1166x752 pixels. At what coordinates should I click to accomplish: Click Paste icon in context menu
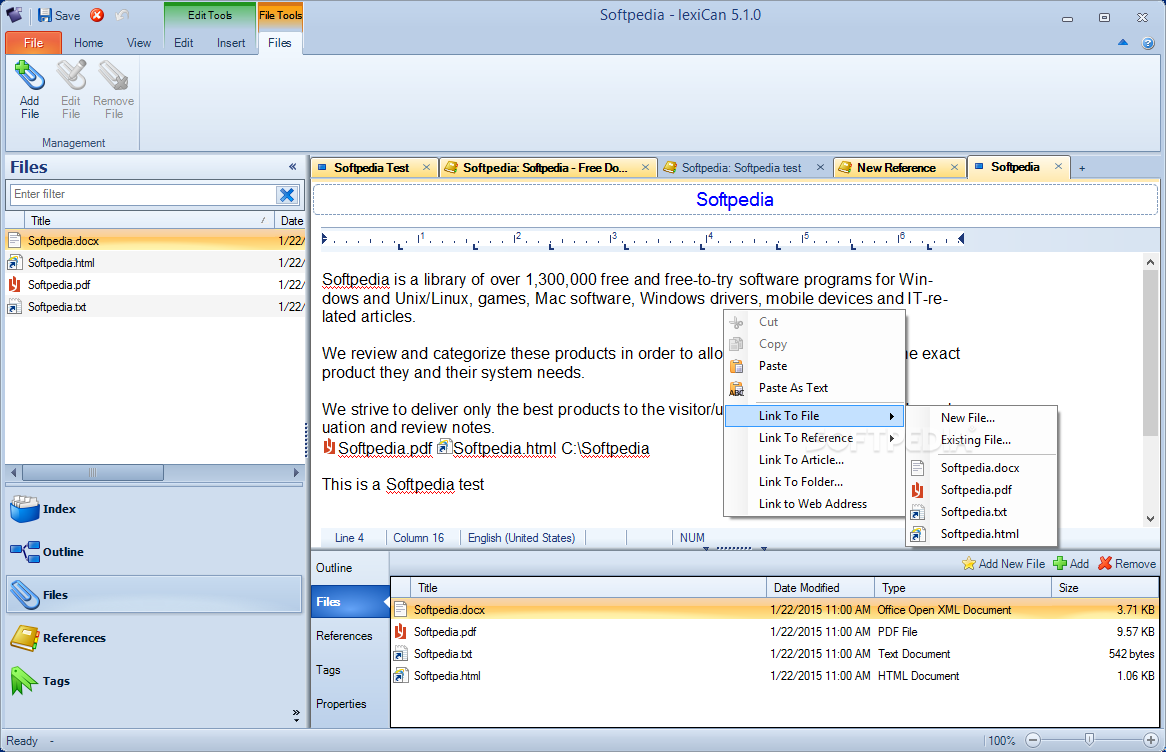(x=736, y=366)
